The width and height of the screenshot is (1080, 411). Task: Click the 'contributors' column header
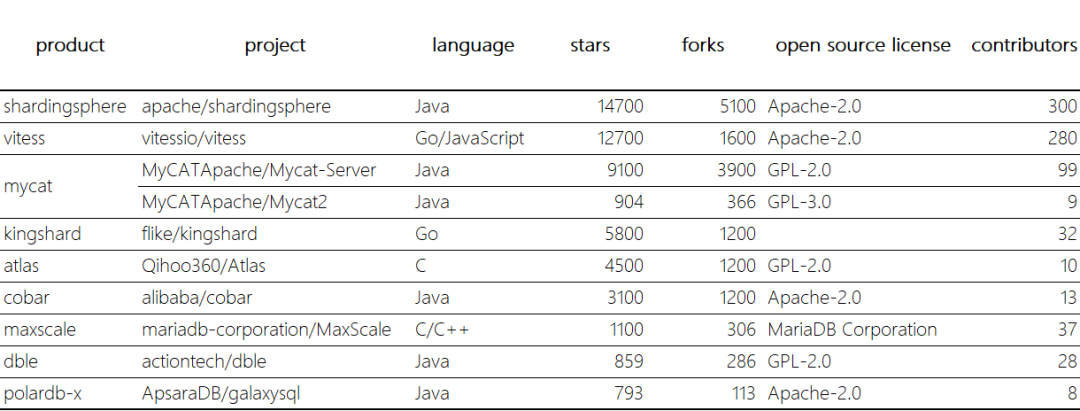[x=1024, y=45]
